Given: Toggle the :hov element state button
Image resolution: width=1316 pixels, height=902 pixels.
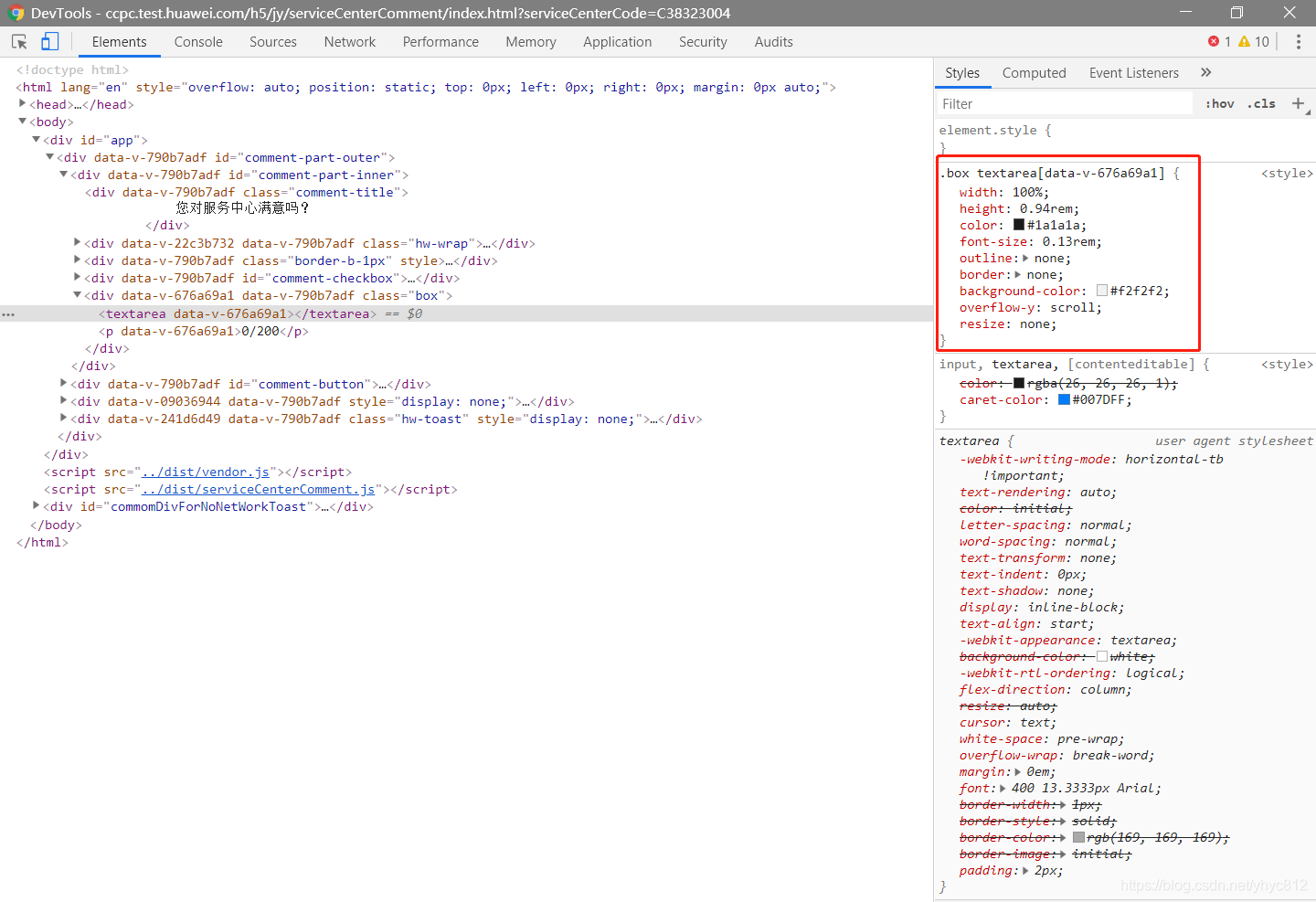Looking at the screenshot, I should click(1219, 104).
